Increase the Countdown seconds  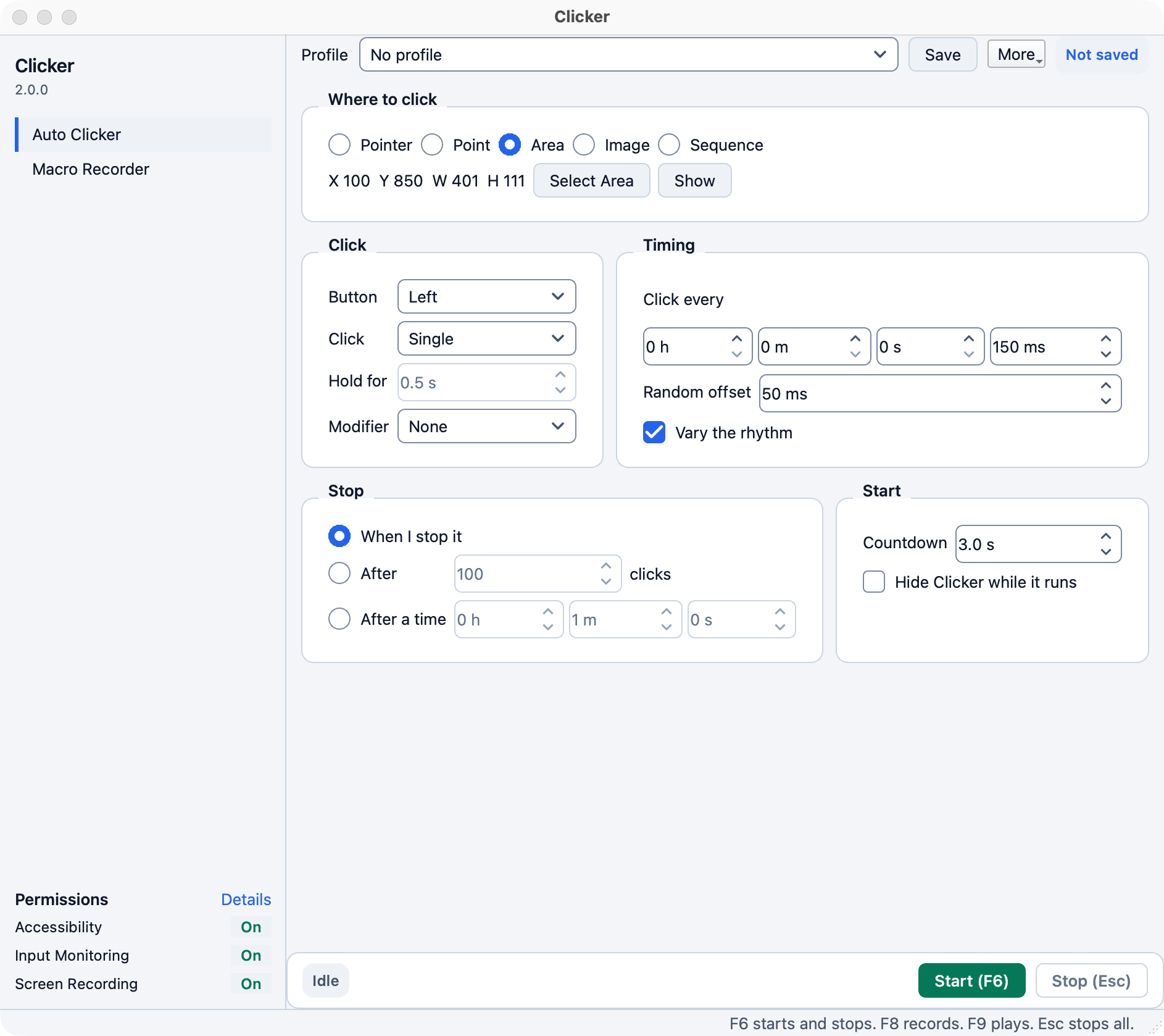click(x=1106, y=536)
